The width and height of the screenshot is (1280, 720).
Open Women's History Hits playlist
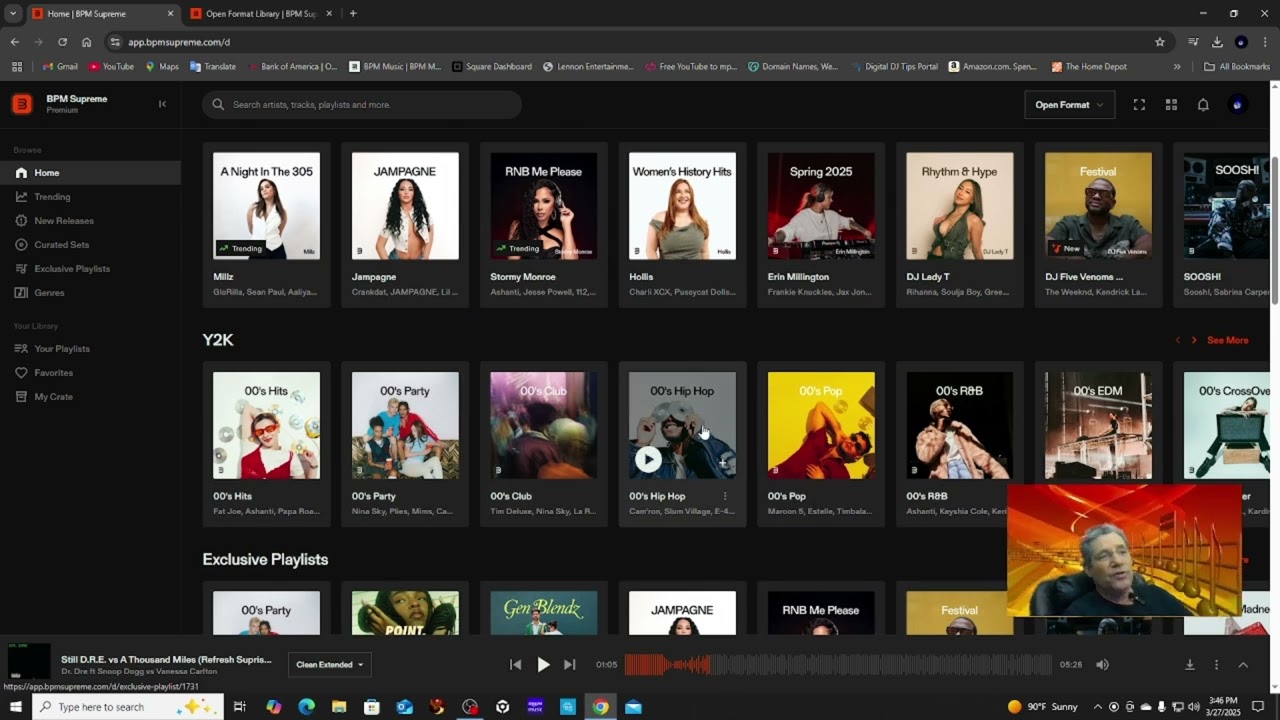tap(682, 206)
